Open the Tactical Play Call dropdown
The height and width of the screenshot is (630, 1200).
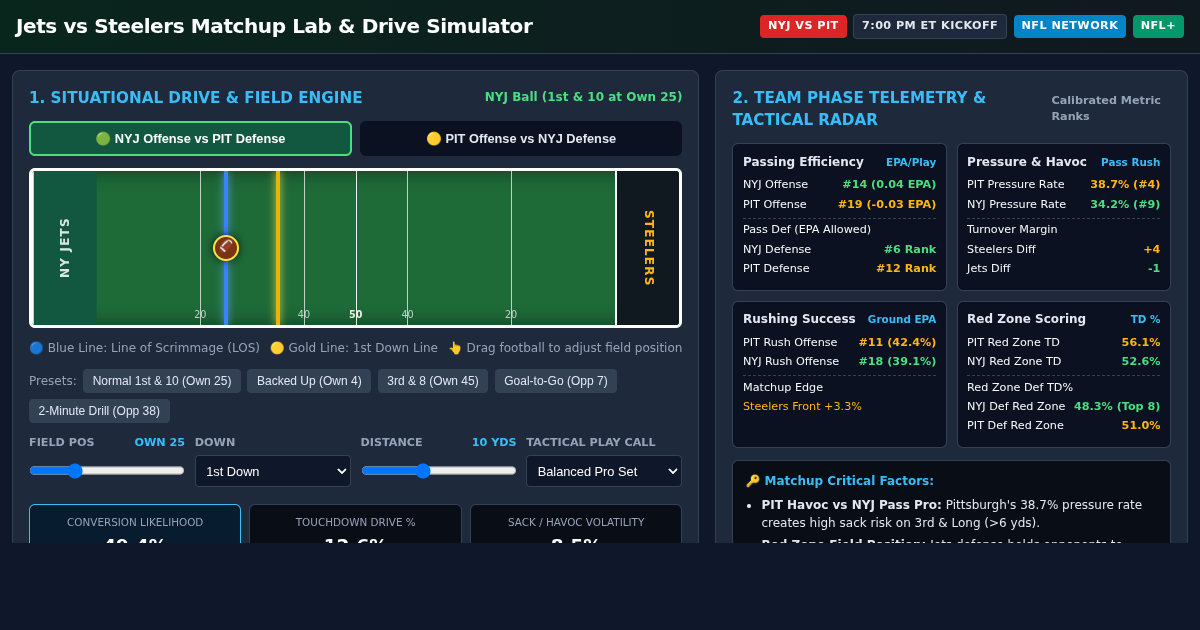(x=604, y=471)
